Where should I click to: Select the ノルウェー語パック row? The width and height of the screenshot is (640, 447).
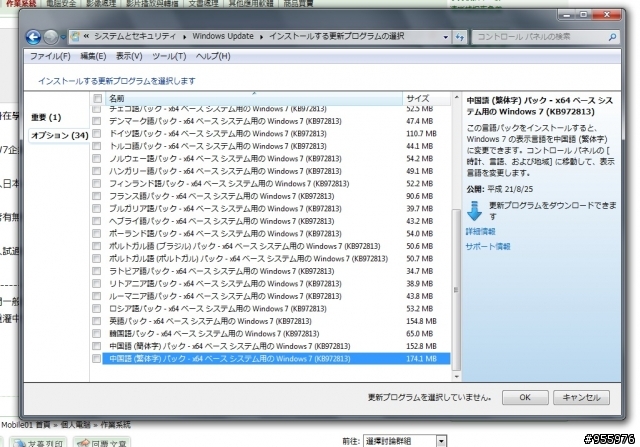(x=276, y=158)
